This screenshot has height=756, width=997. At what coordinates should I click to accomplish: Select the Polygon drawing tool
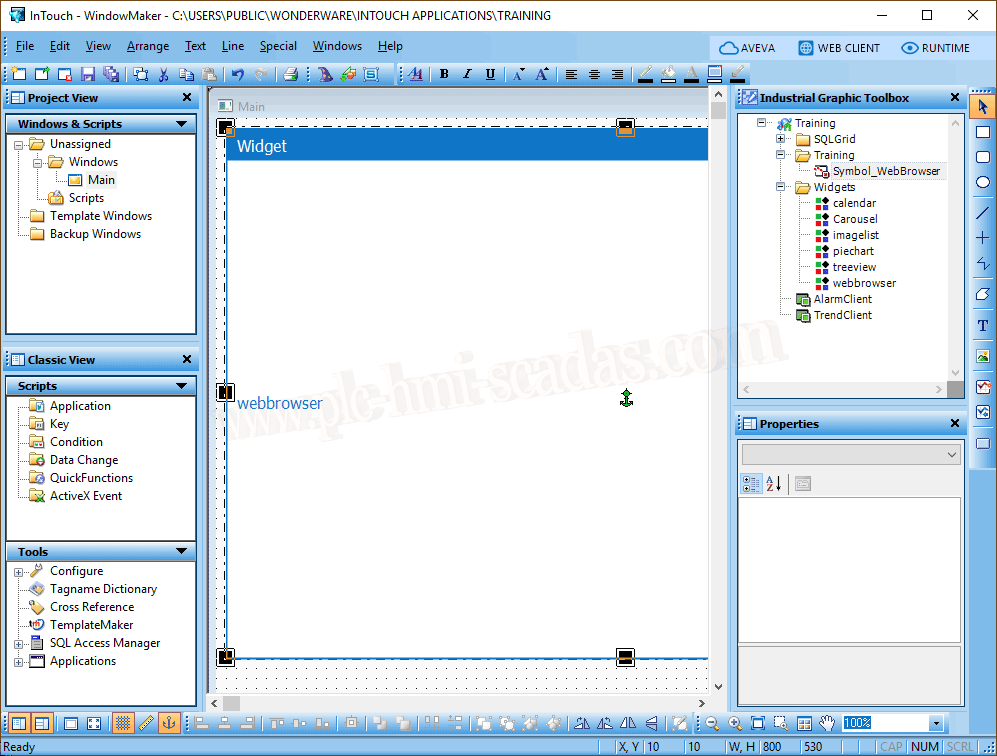click(982, 295)
